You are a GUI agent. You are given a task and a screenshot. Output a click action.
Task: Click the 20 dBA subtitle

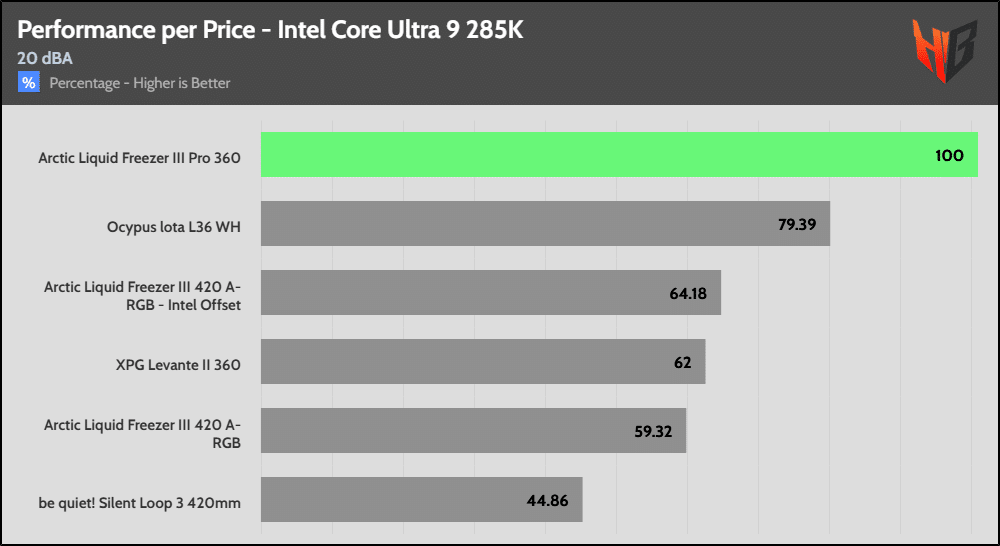[45, 59]
